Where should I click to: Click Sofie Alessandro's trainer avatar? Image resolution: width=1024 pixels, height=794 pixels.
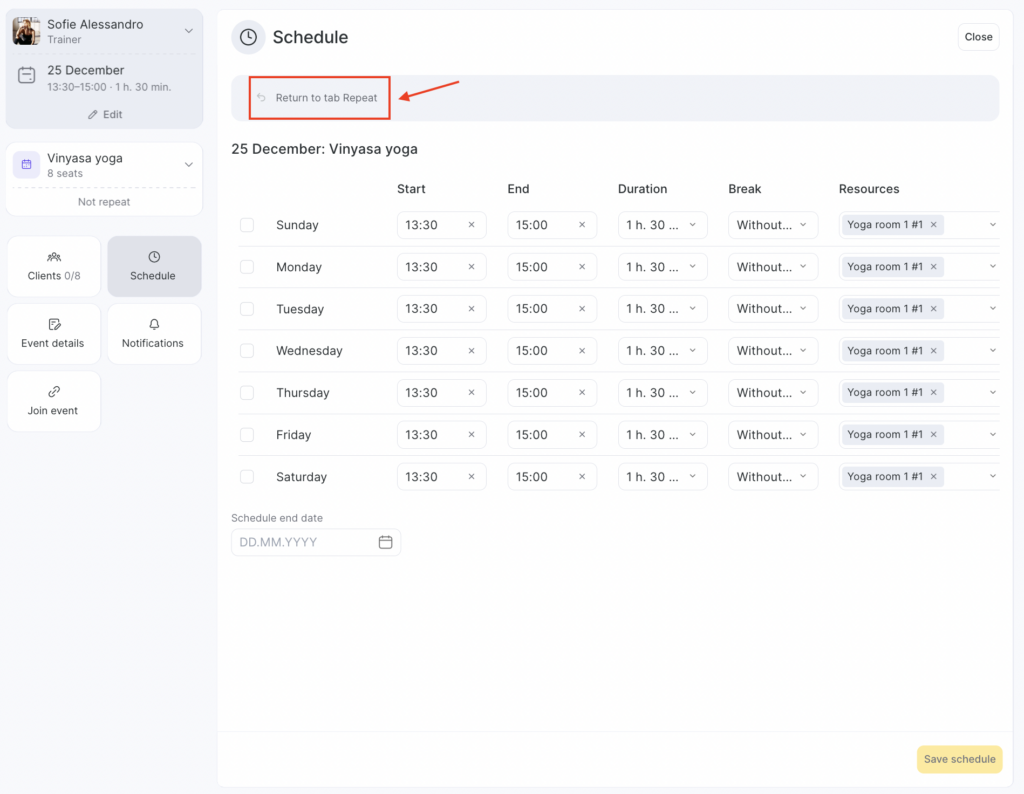[27, 31]
